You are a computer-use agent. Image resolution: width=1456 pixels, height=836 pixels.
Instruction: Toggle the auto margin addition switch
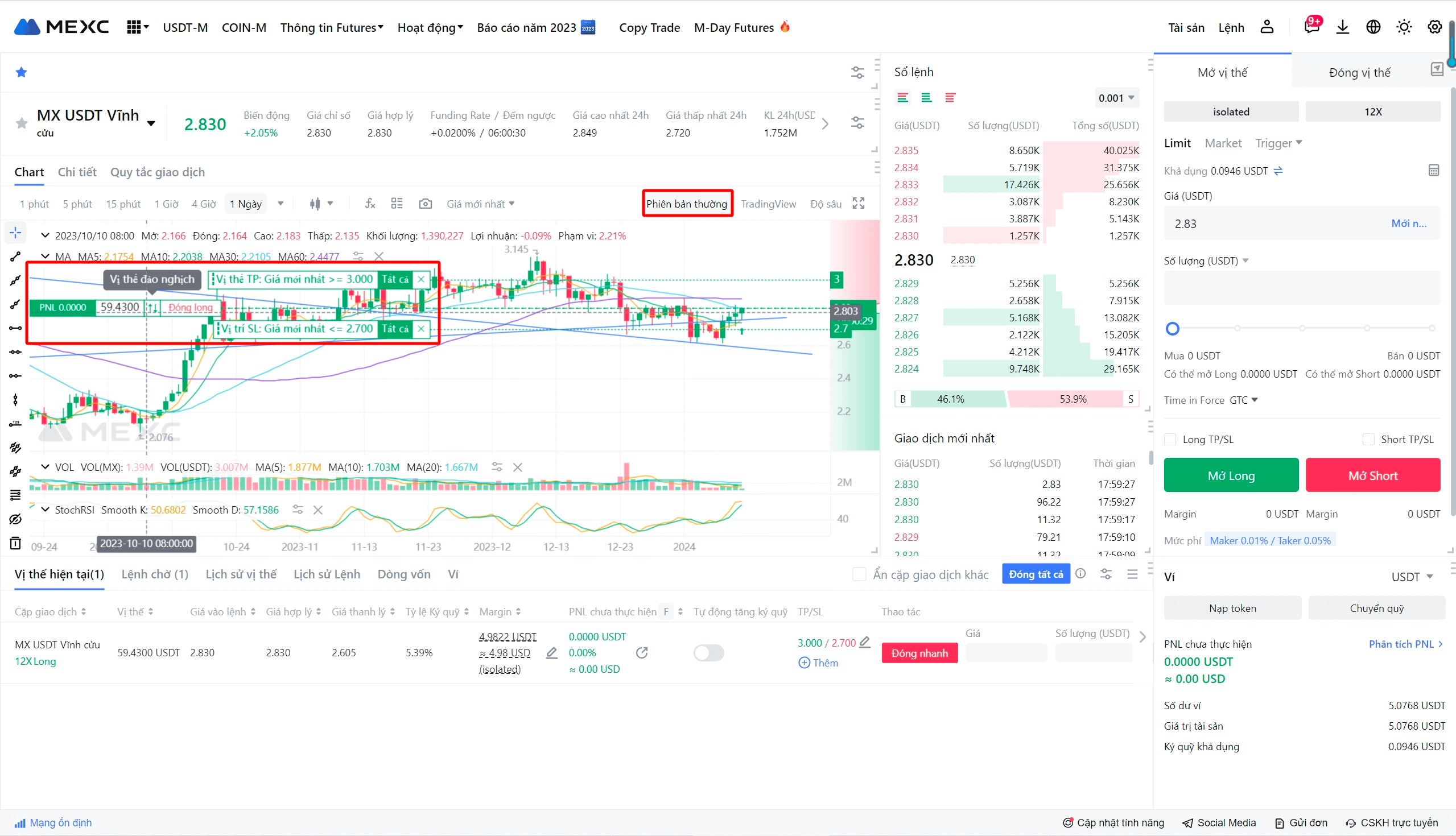708,653
